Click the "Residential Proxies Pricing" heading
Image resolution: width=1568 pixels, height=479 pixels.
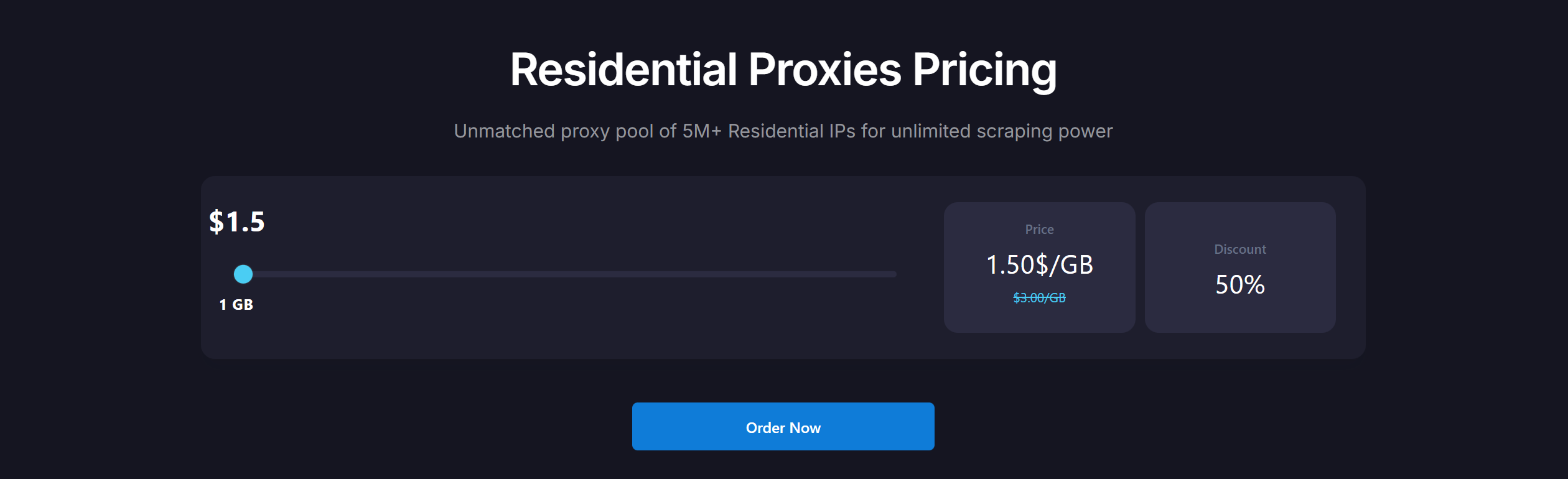[783, 70]
